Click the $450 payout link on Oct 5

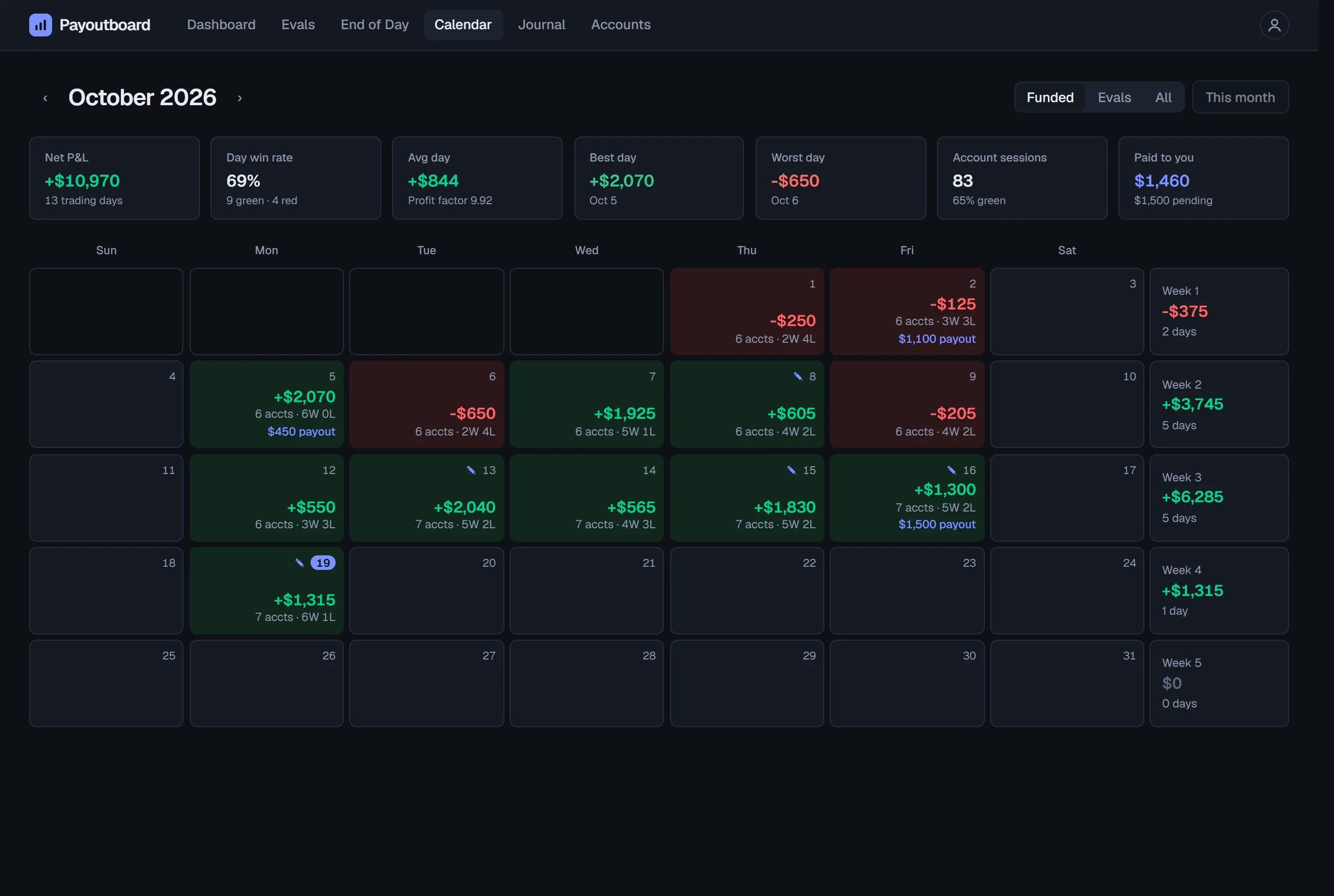pyautogui.click(x=301, y=431)
